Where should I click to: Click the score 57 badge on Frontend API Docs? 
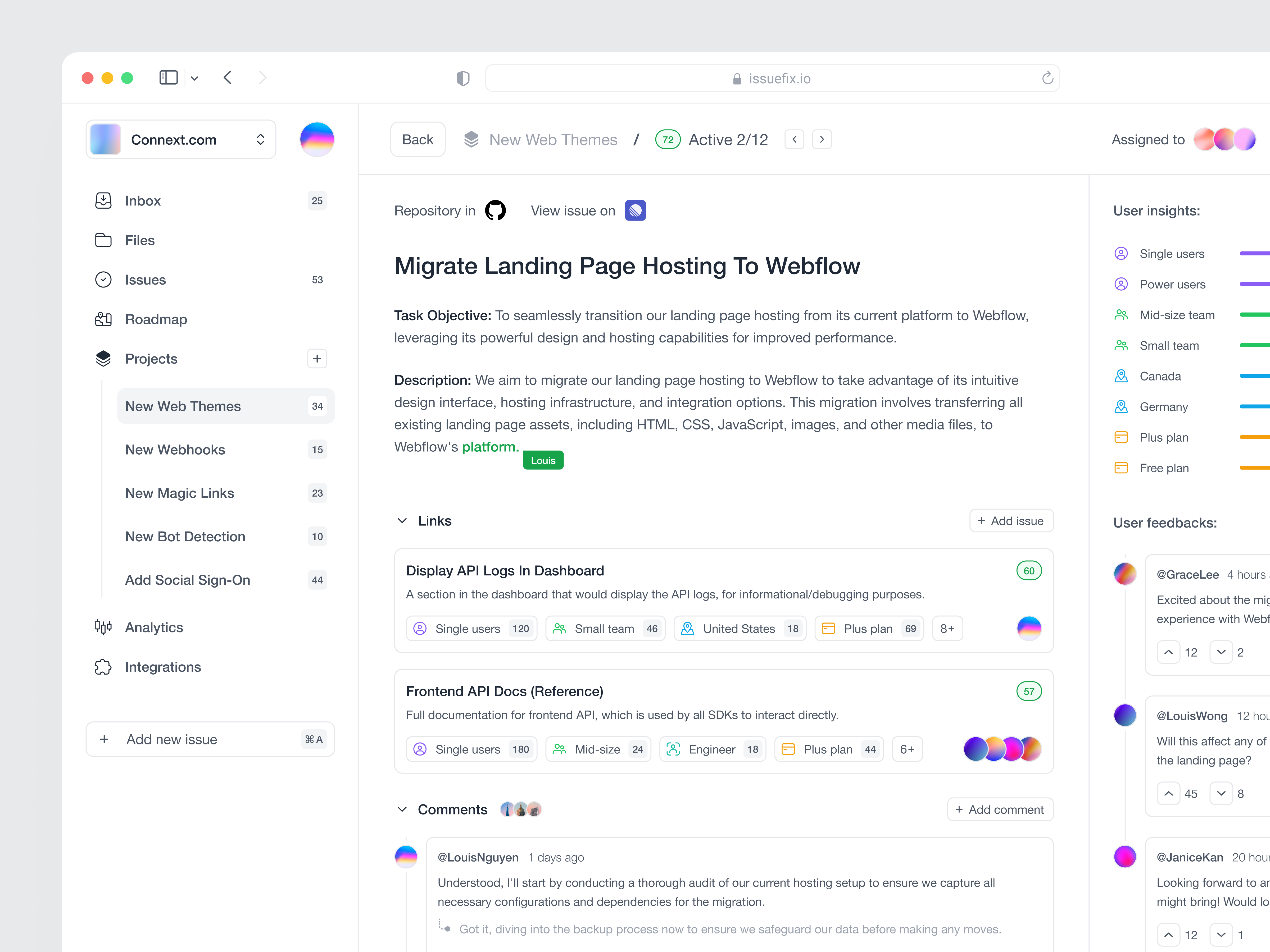[x=1029, y=692]
